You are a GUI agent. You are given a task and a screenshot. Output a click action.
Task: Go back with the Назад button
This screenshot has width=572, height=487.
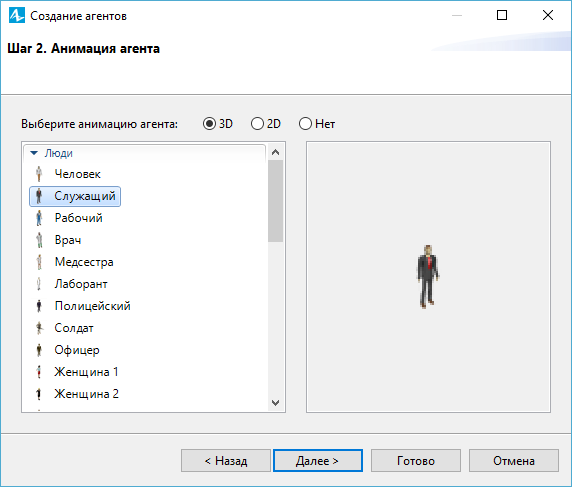click(226, 461)
